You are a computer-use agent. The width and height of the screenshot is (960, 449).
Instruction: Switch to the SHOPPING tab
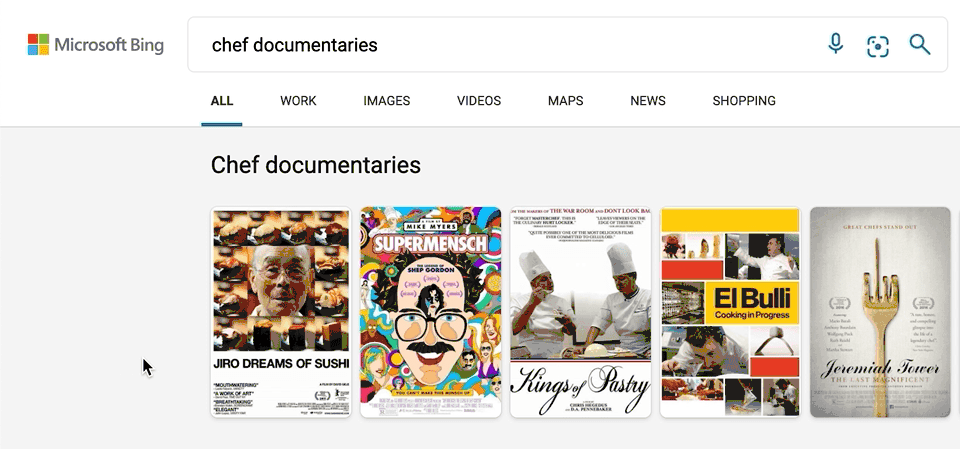(x=744, y=101)
